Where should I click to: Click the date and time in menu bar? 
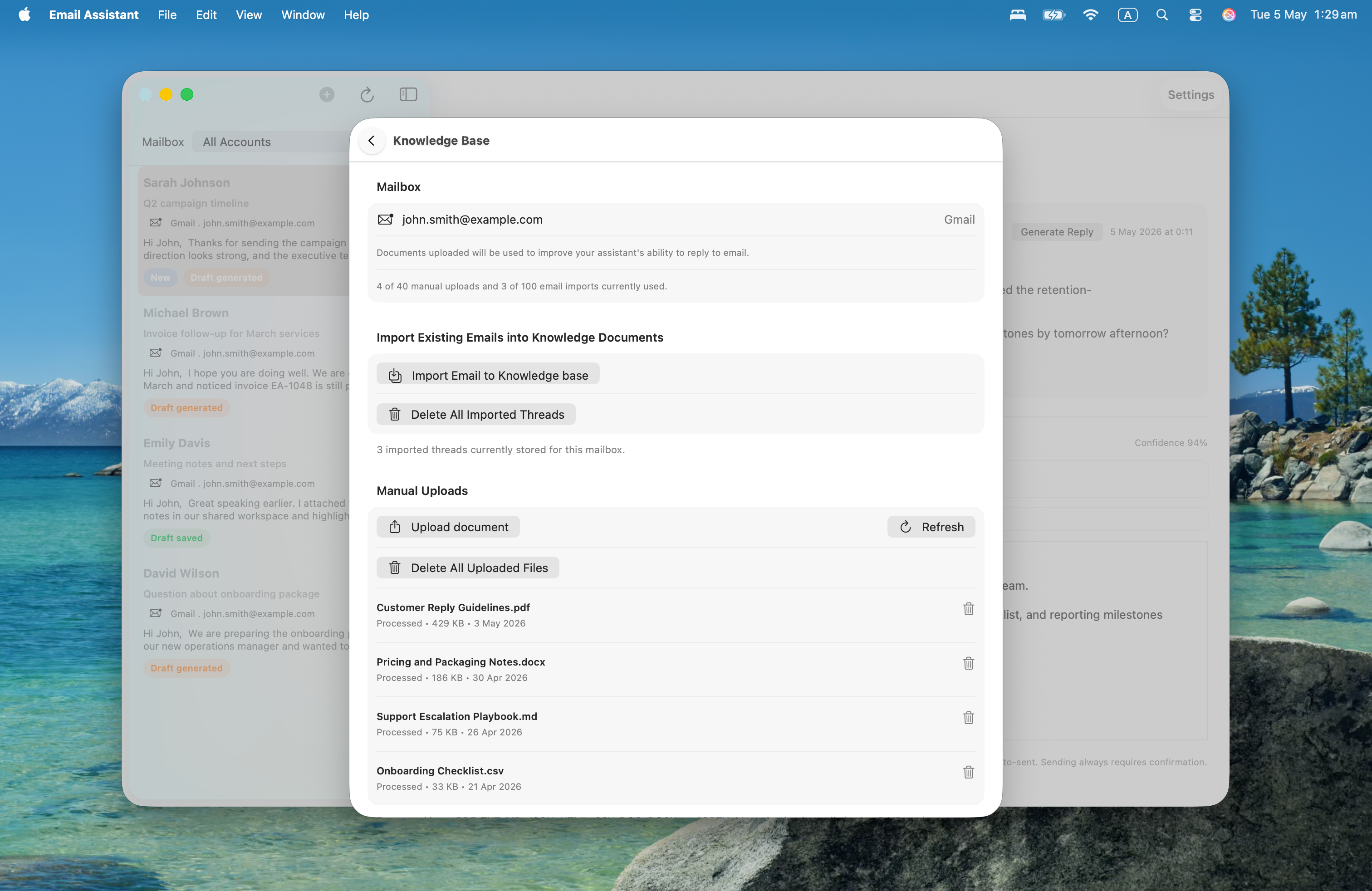[1303, 15]
